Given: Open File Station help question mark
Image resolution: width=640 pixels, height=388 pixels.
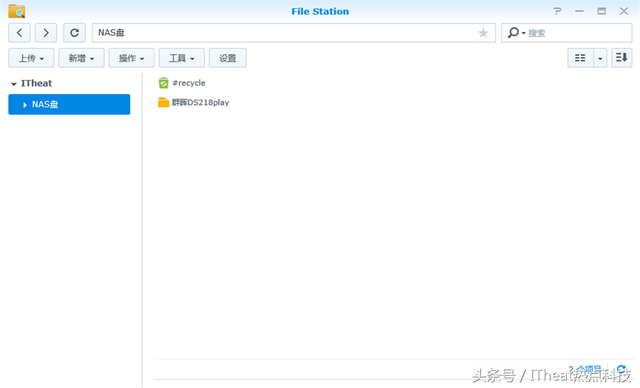Looking at the screenshot, I should coord(557,11).
